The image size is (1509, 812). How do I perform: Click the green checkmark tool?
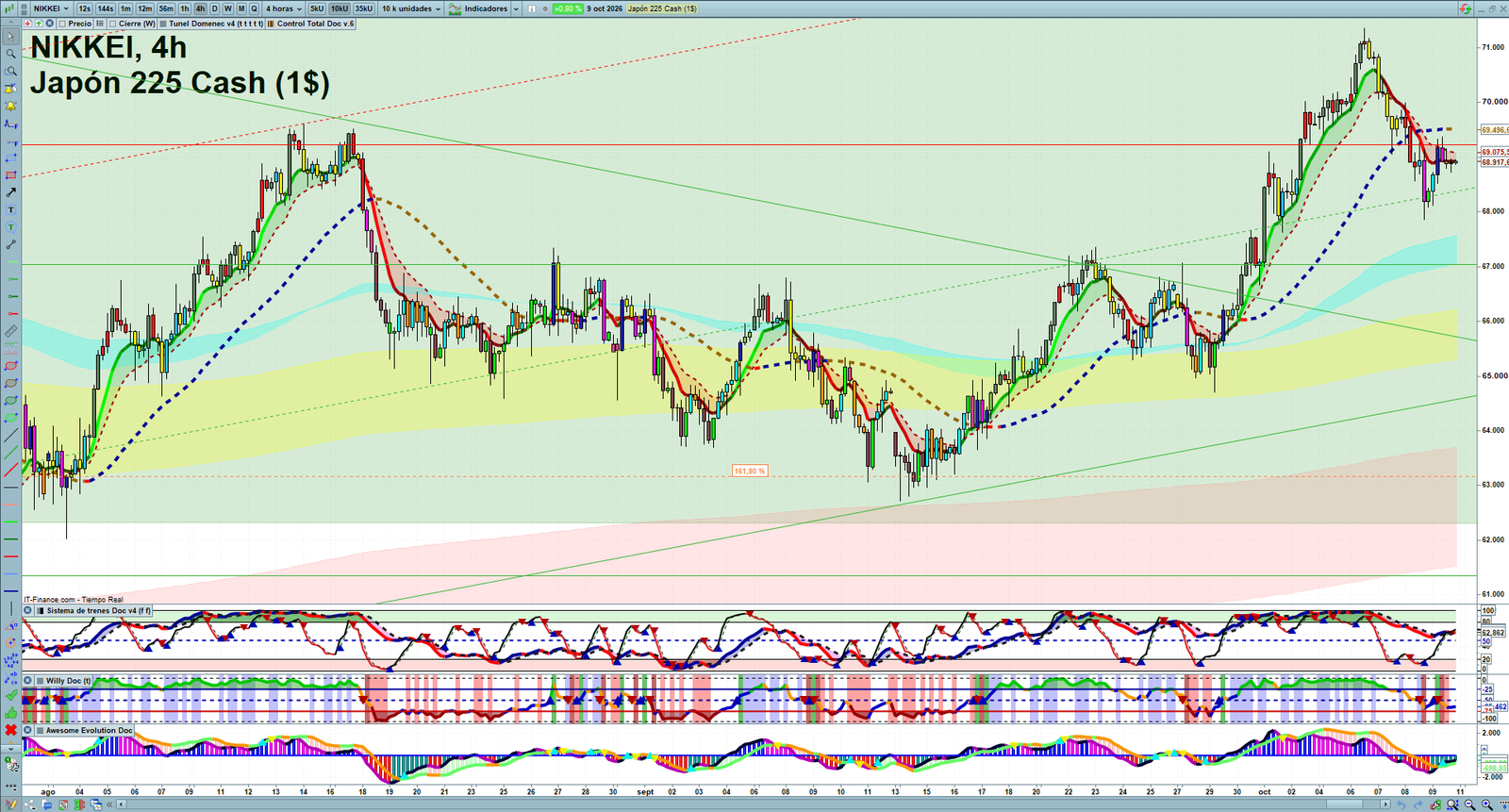tap(11, 695)
